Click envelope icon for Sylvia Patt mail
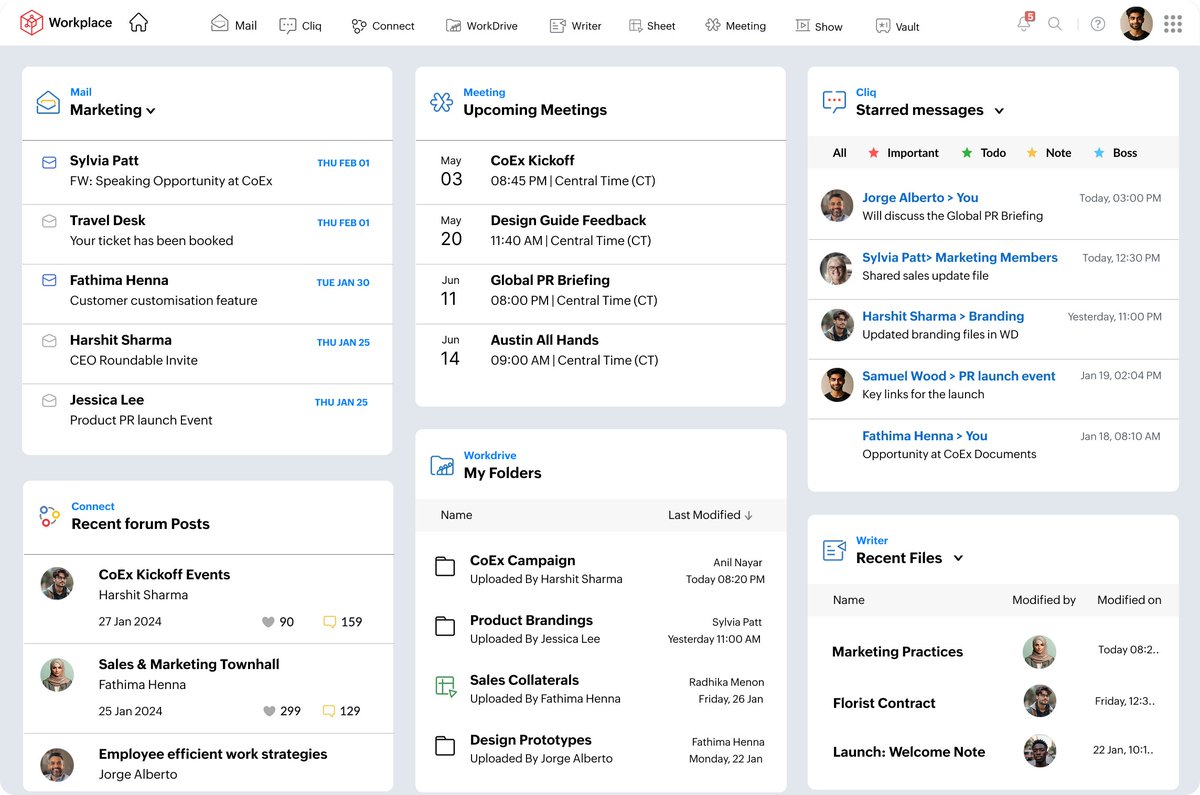The width and height of the screenshot is (1200, 795). tap(49, 161)
